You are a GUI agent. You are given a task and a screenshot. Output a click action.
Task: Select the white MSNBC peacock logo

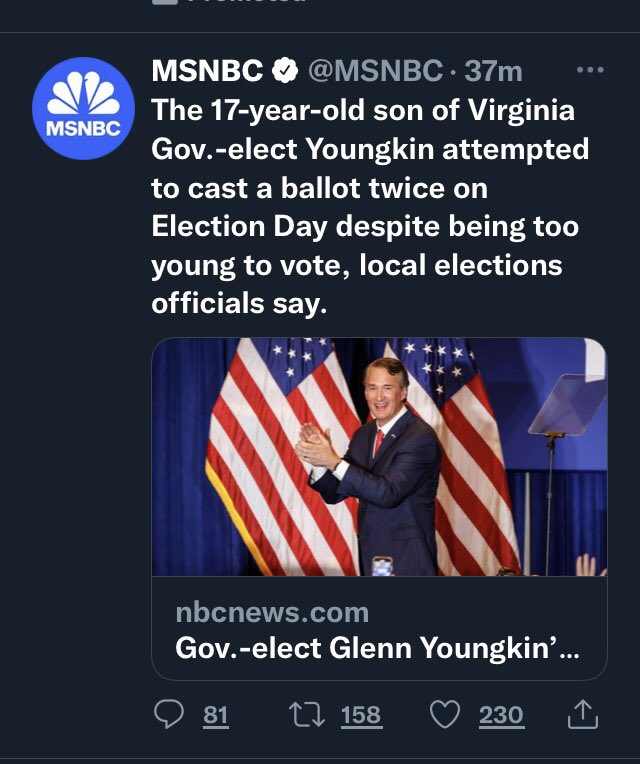(x=83, y=93)
